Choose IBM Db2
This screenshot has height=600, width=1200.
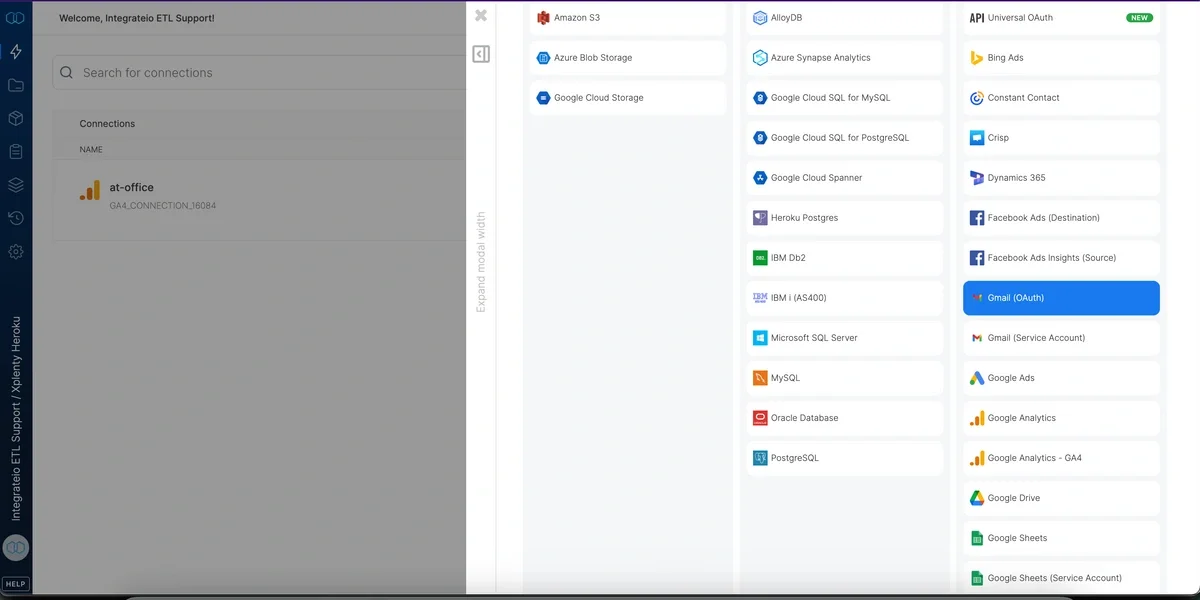pyautogui.click(x=845, y=258)
